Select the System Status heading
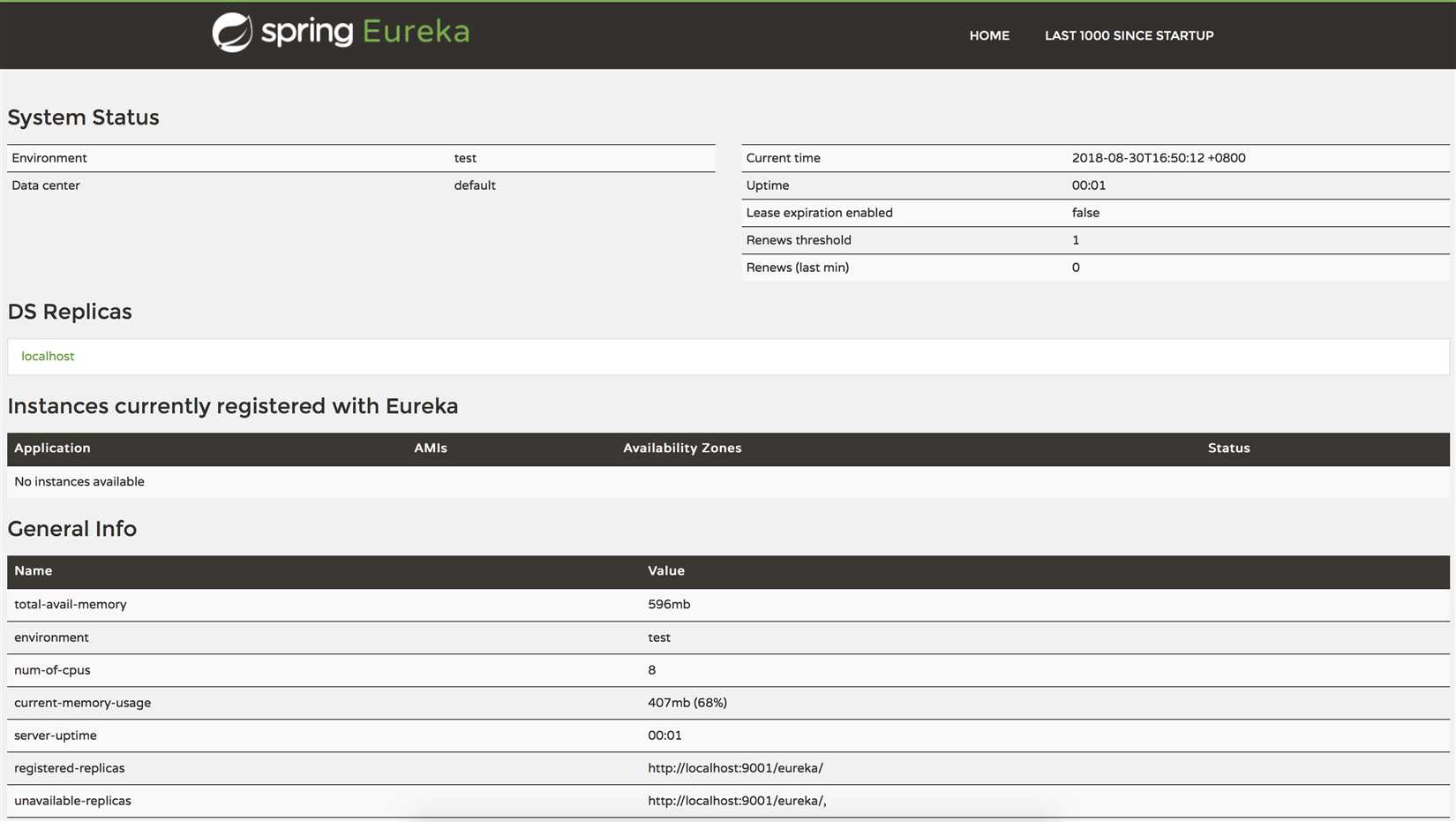1456x822 pixels. pos(83,117)
